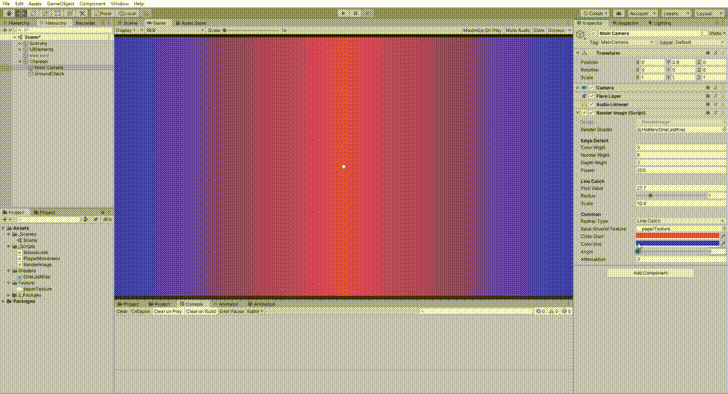Open the Layer Default dropdown
Screen dimensions: 728x394
[x=700, y=42]
